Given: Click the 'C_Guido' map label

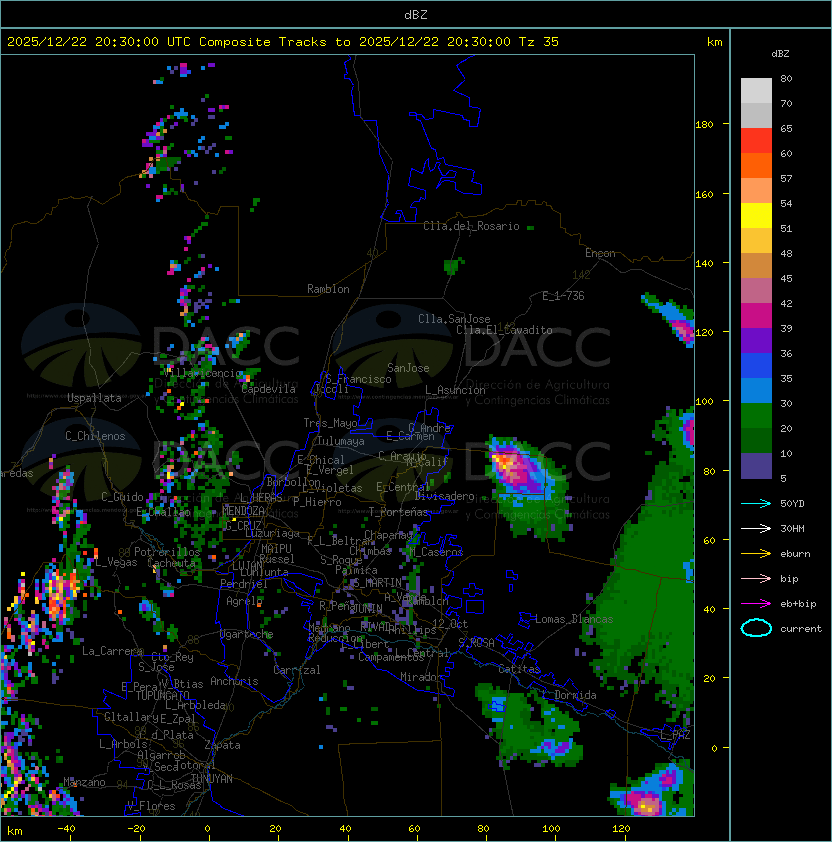Looking at the screenshot, I should tap(122, 497).
